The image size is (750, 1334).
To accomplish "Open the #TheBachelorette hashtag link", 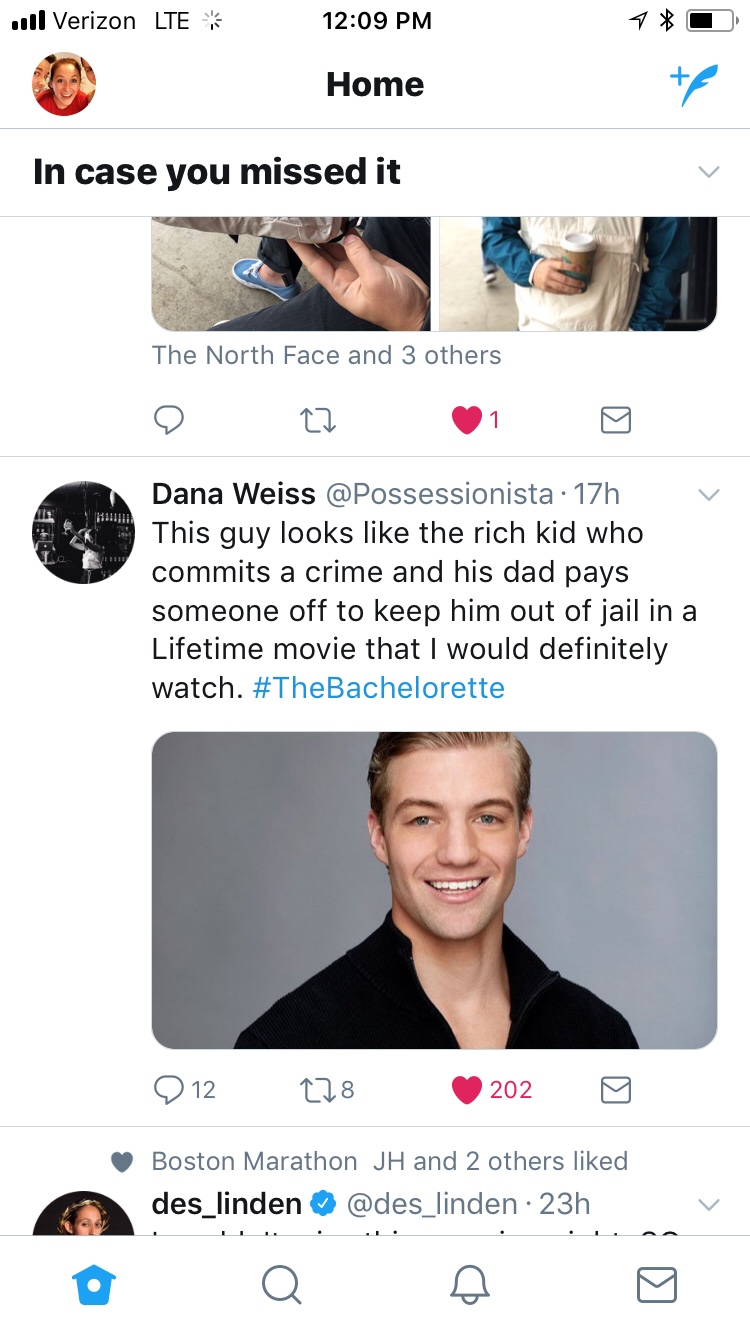I will (x=379, y=688).
